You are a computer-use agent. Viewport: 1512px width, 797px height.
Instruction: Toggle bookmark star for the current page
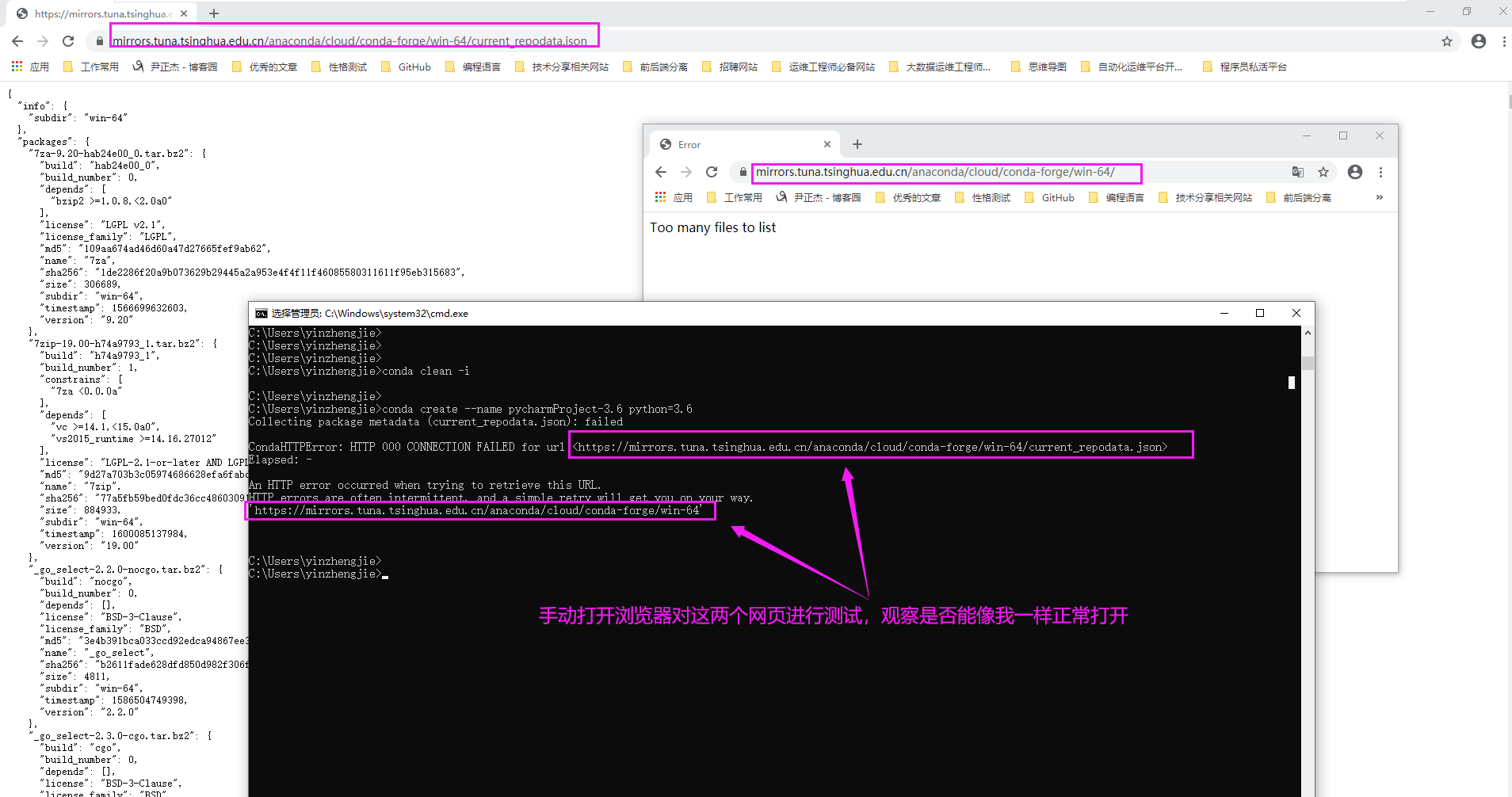click(x=1448, y=41)
